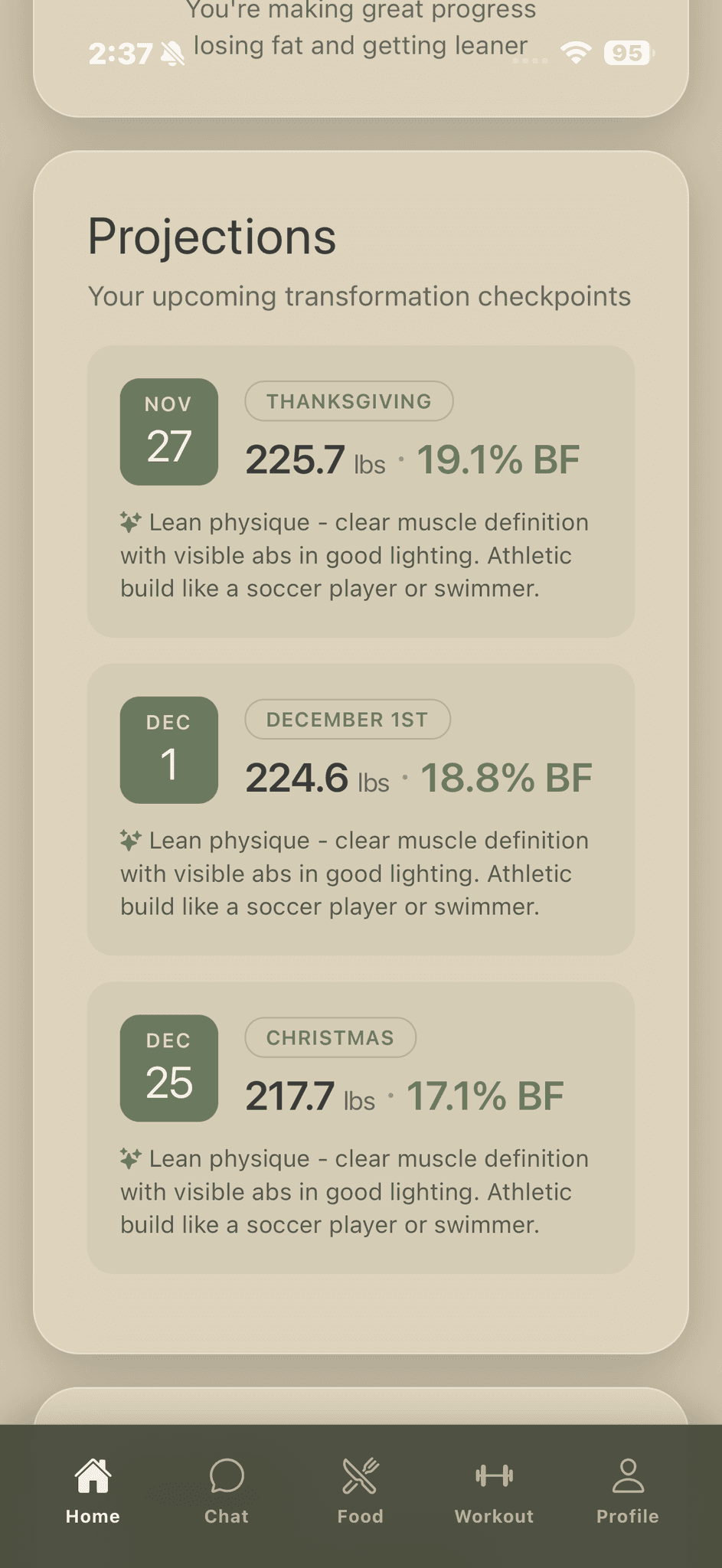Tap the NOV 27 date badge
The image size is (722, 1568).
tap(169, 432)
